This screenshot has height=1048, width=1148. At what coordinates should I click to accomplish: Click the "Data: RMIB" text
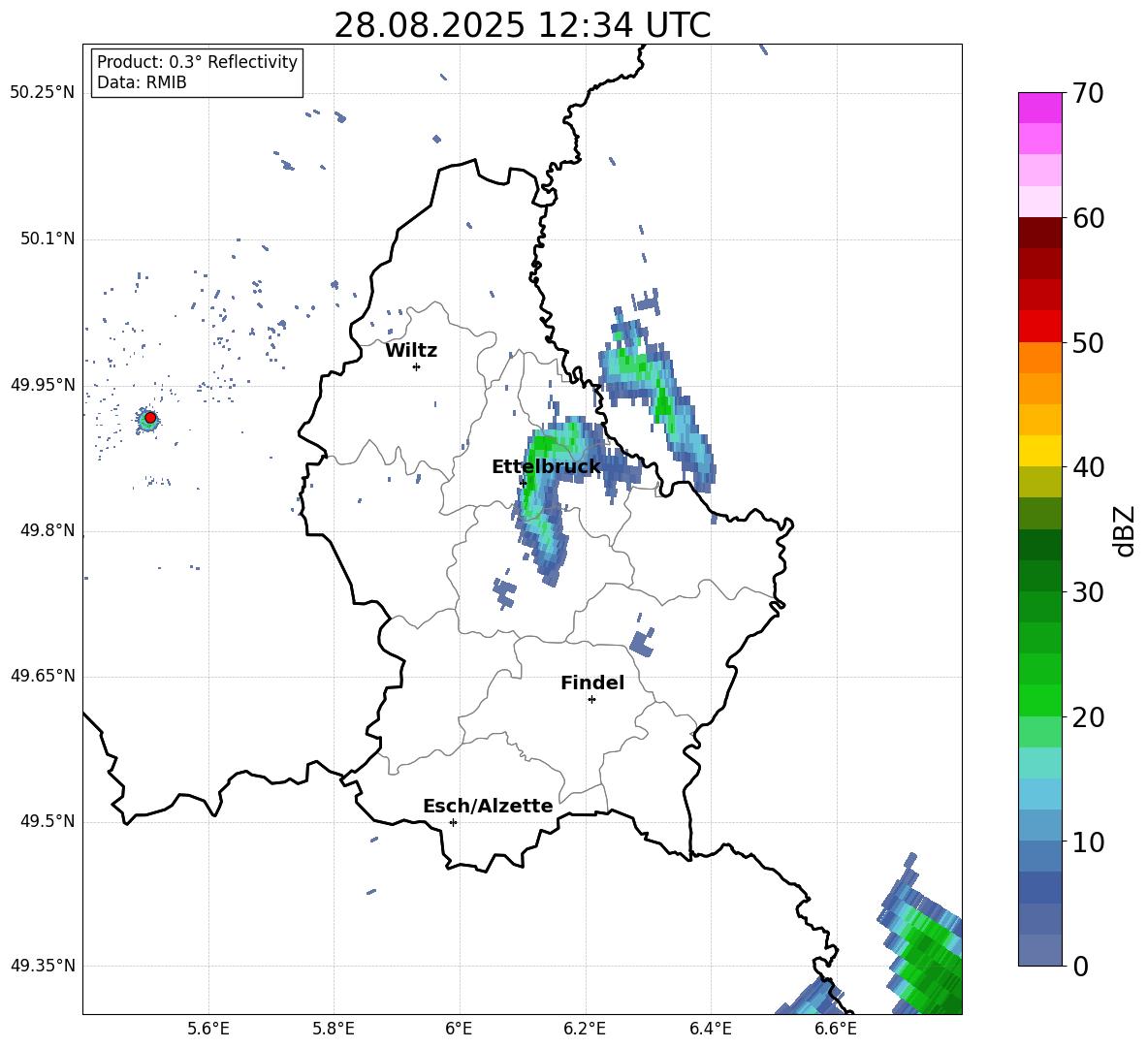coord(142,82)
